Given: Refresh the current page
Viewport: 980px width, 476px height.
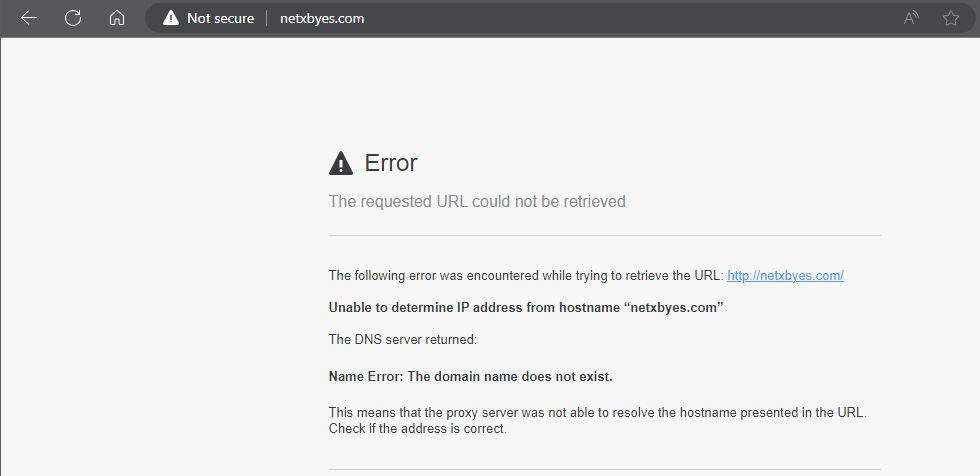Looking at the screenshot, I should click(73, 18).
